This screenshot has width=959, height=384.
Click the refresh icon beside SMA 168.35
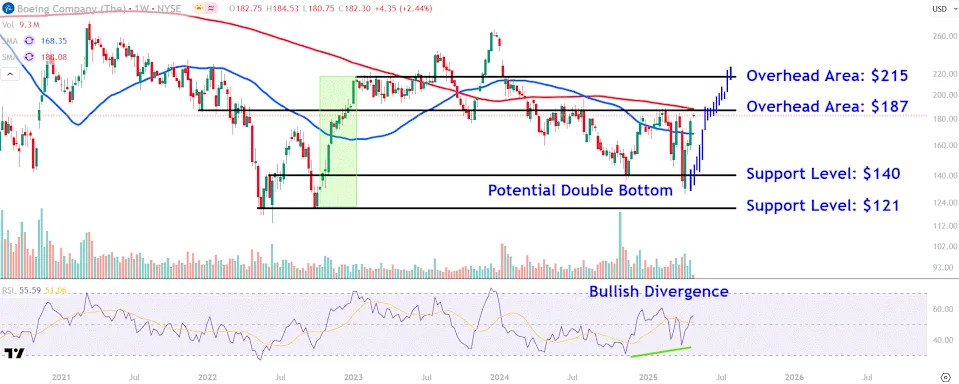point(28,41)
